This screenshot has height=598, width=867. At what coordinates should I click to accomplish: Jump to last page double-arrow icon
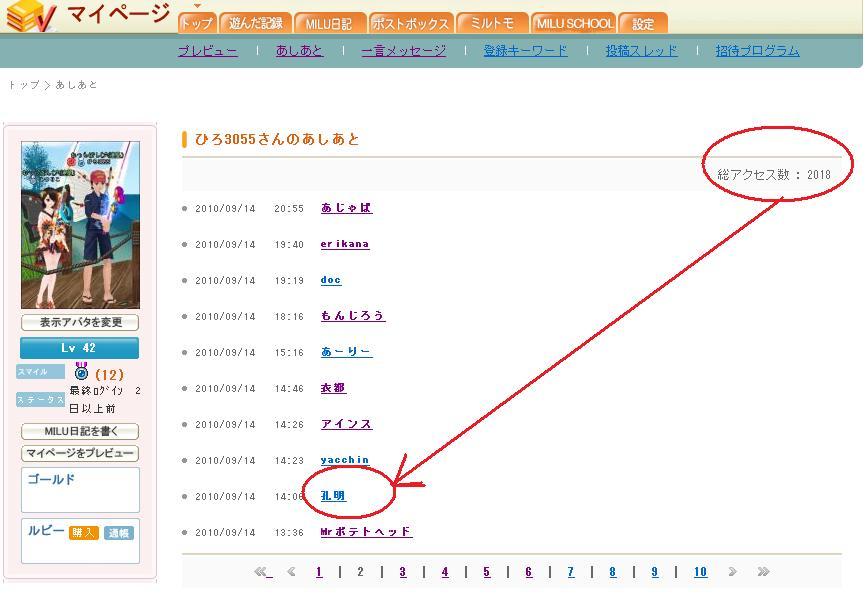click(763, 572)
